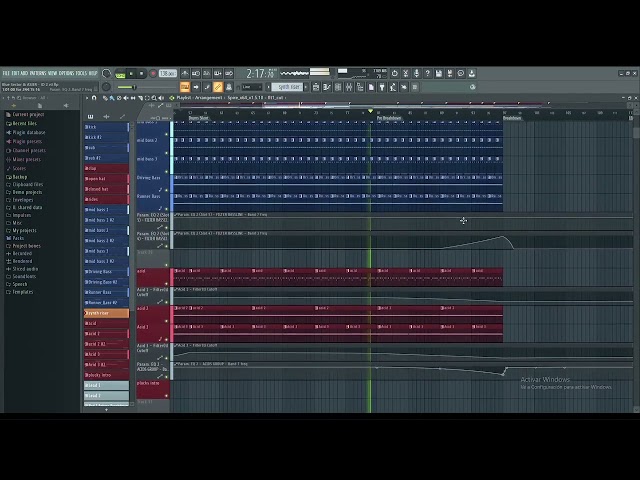Open the TOOLS menu
The image size is (640, 480).
[81, 73]
